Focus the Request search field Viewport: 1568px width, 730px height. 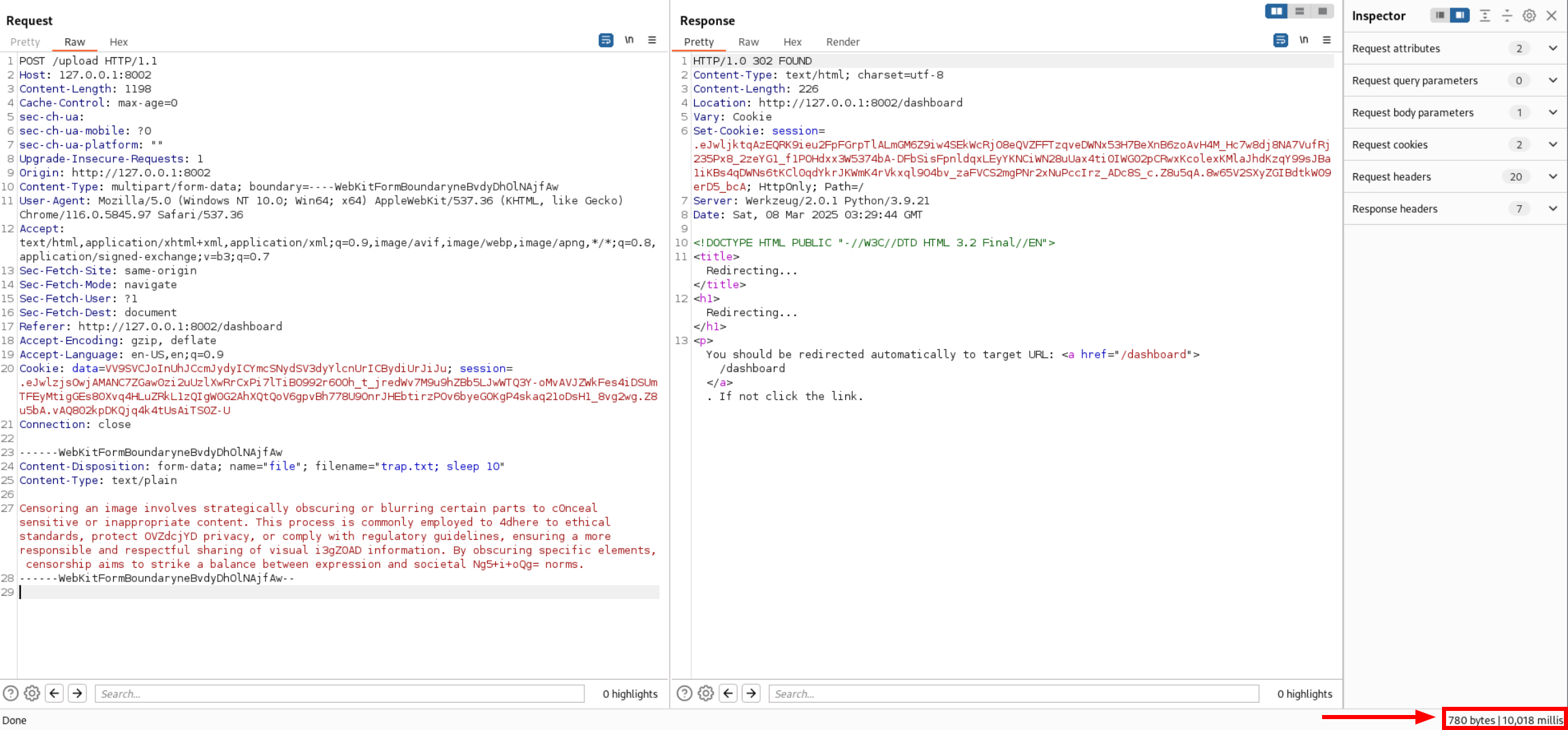(339, 694)
